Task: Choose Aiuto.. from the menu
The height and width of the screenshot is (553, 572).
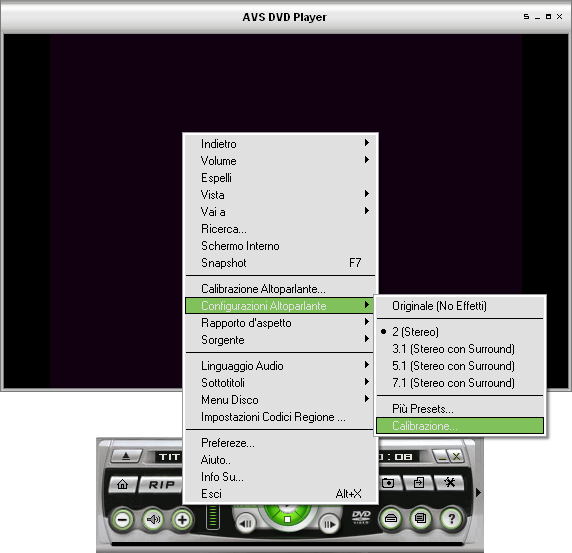Action: (280, 460)
